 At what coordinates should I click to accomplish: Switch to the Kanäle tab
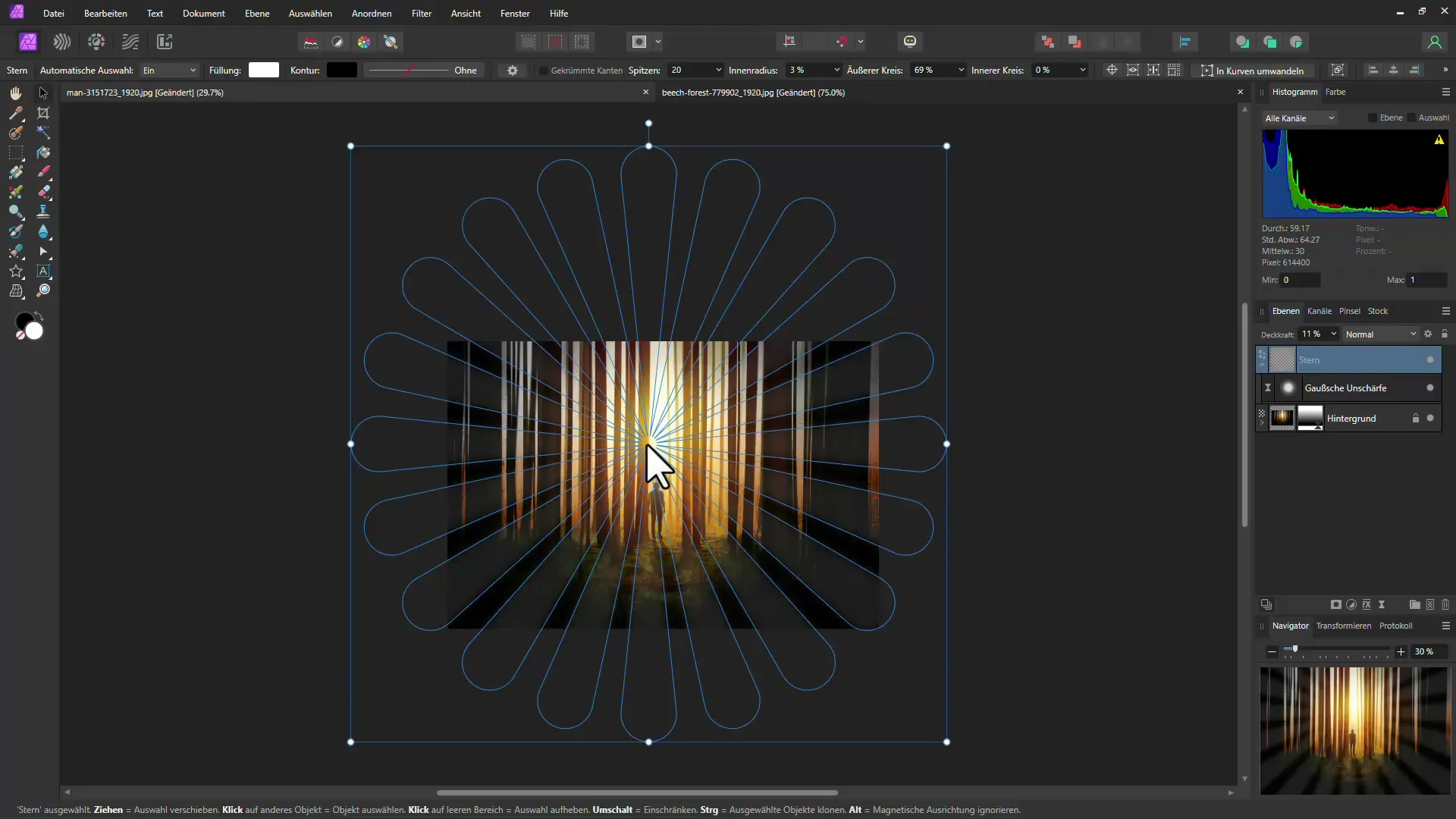pyautogui.click(x=1319, y=312)
